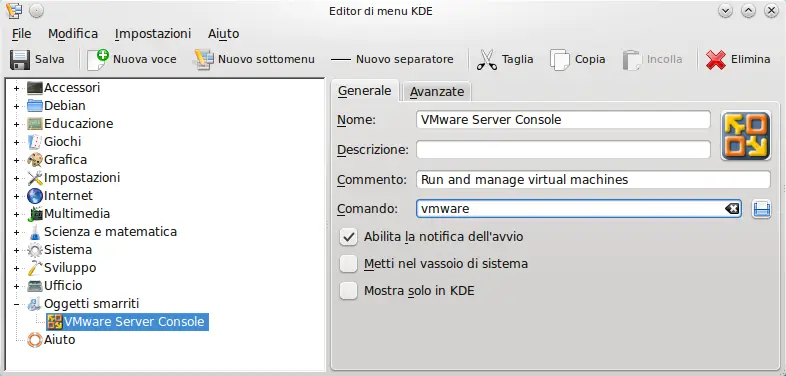Screen dimensions: 786x376
Task: Cut selection with Taglia scissors icon
Action: pos(486,60)
